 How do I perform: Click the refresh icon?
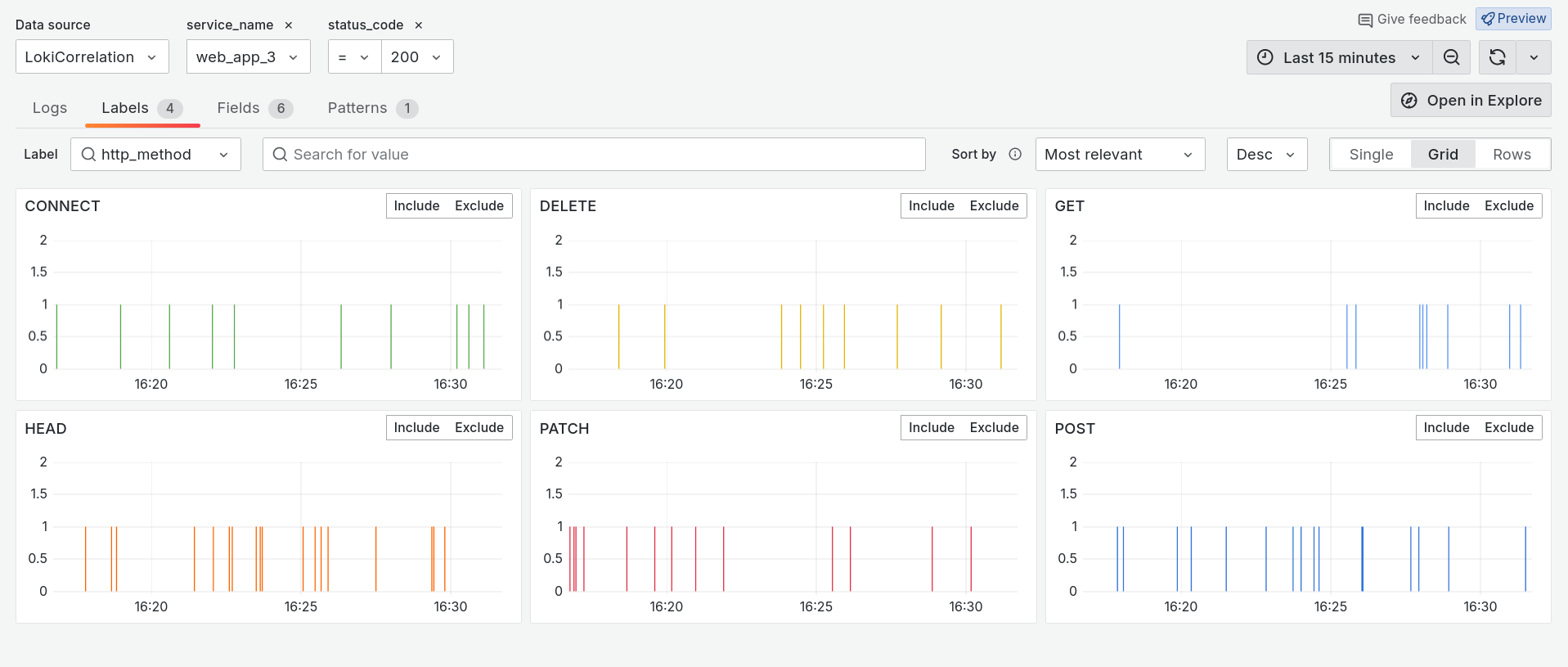[1498, 57]
